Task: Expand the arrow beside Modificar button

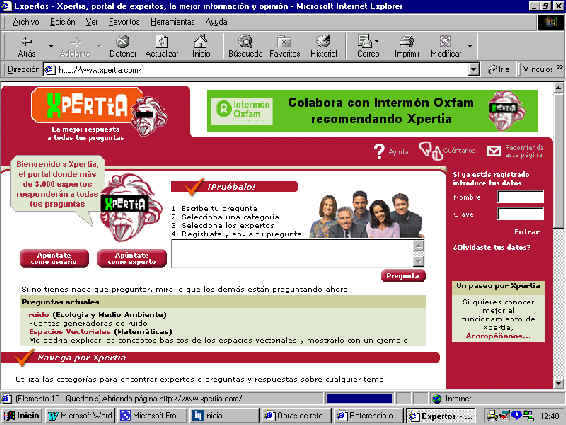Action: pos(470,46)
